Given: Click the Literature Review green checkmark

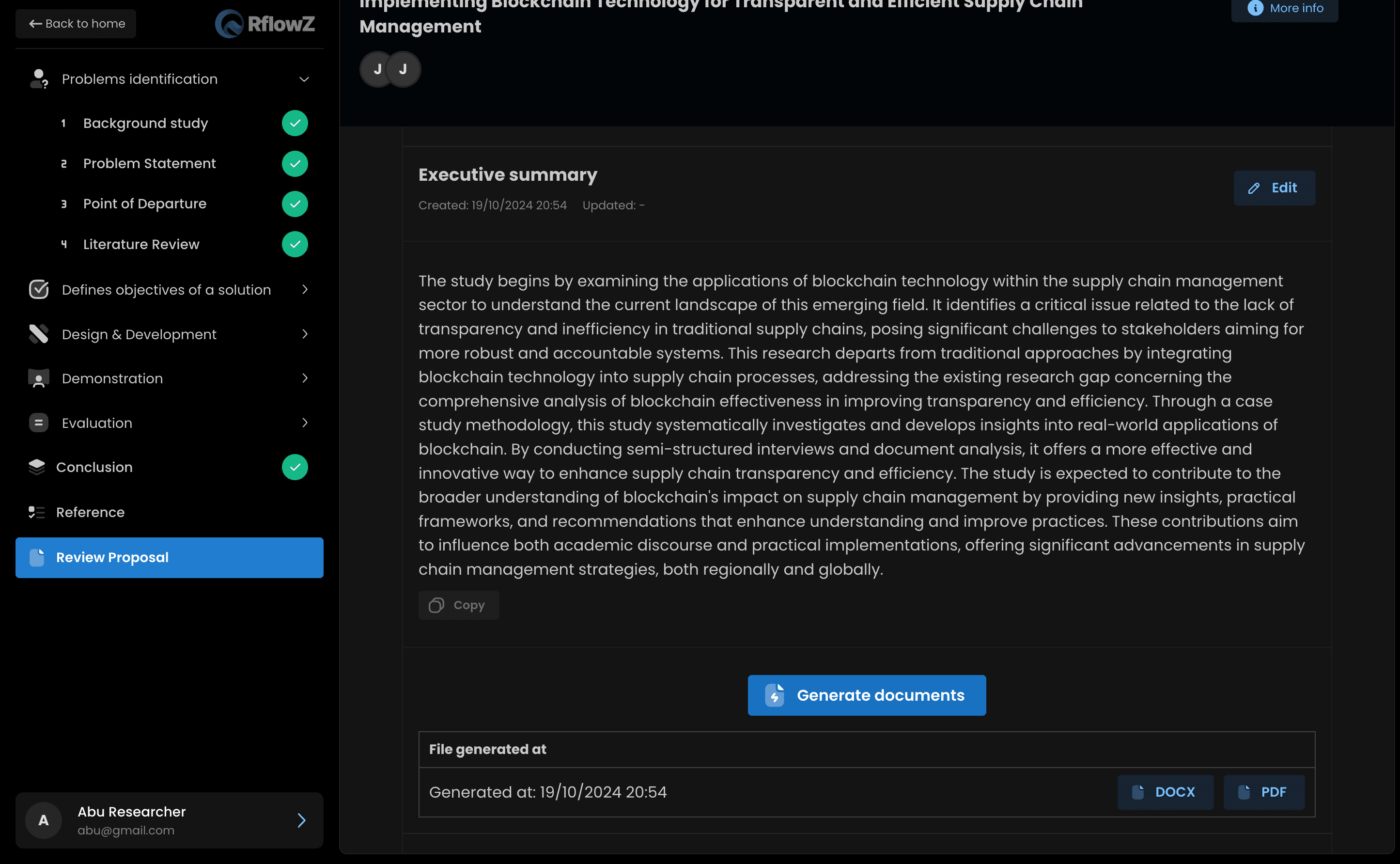Looking at the screenshot, I should 295,245.
